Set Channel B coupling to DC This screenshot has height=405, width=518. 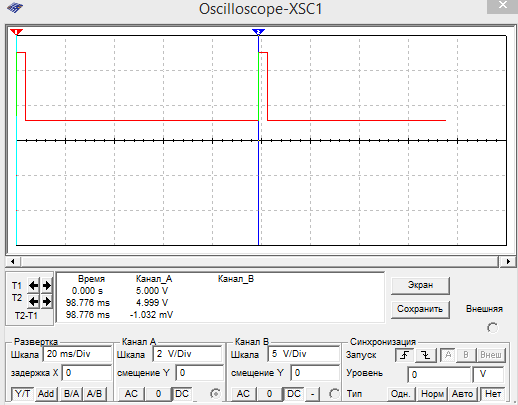(x=294, y=394)
